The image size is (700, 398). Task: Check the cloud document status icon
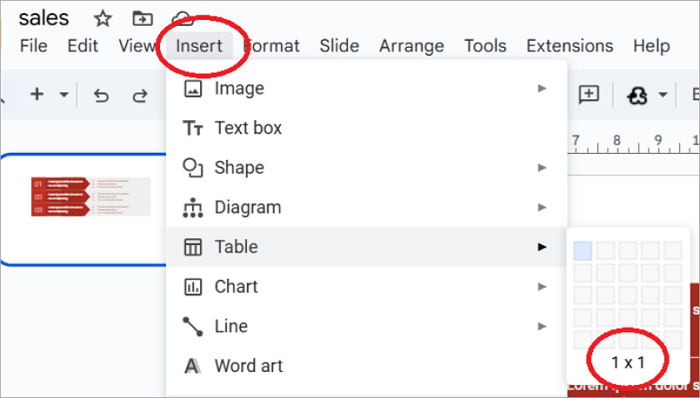(183, 18)
